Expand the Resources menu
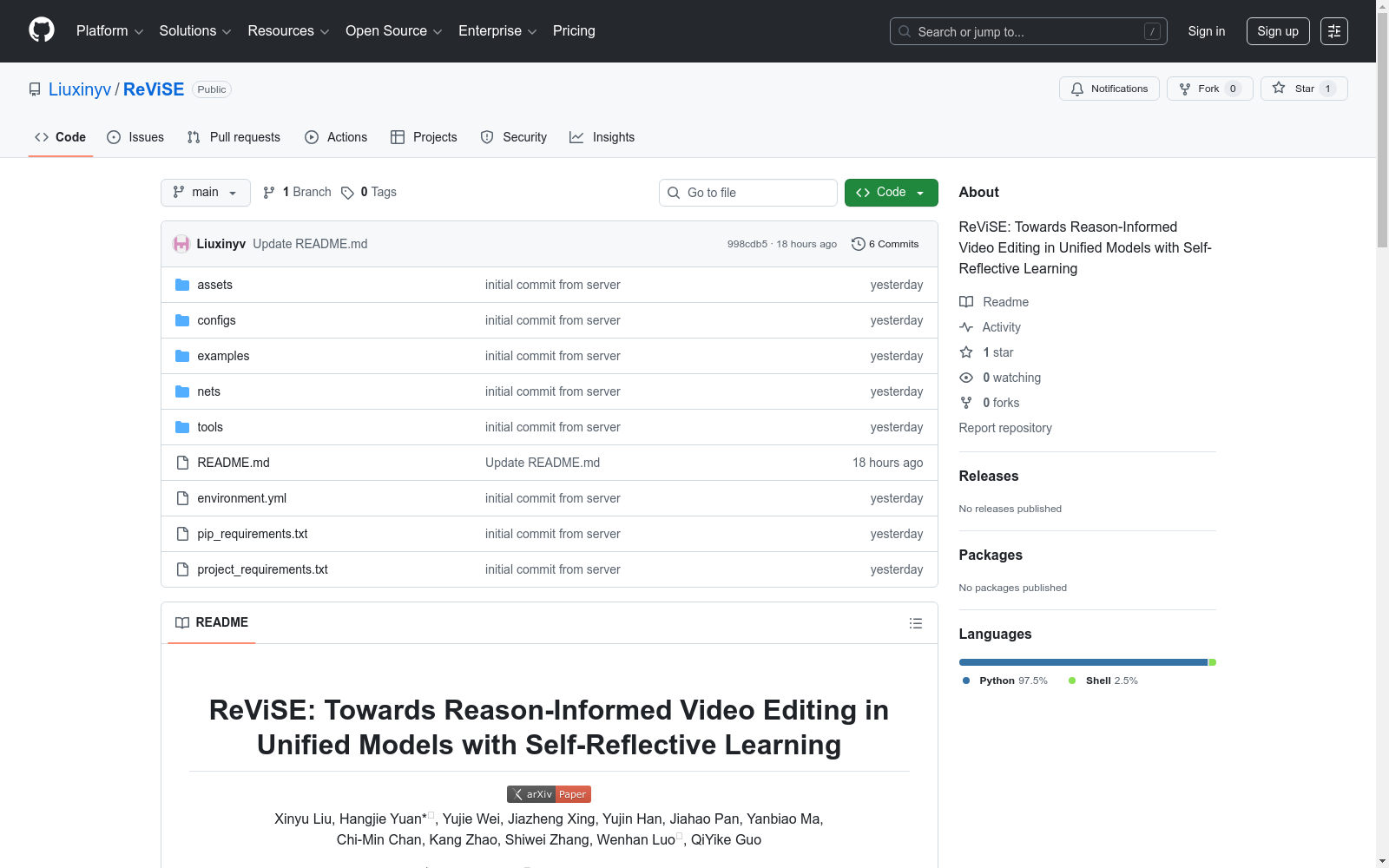This screenshot has width=1389, height=868. point(288,31)
